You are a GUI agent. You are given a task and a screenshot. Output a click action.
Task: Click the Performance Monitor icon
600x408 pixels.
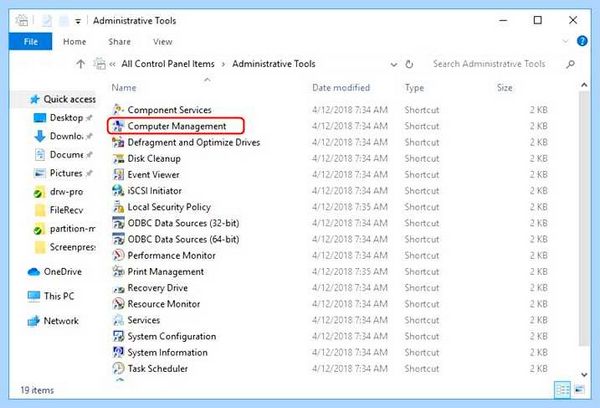[x=118, y=255]
